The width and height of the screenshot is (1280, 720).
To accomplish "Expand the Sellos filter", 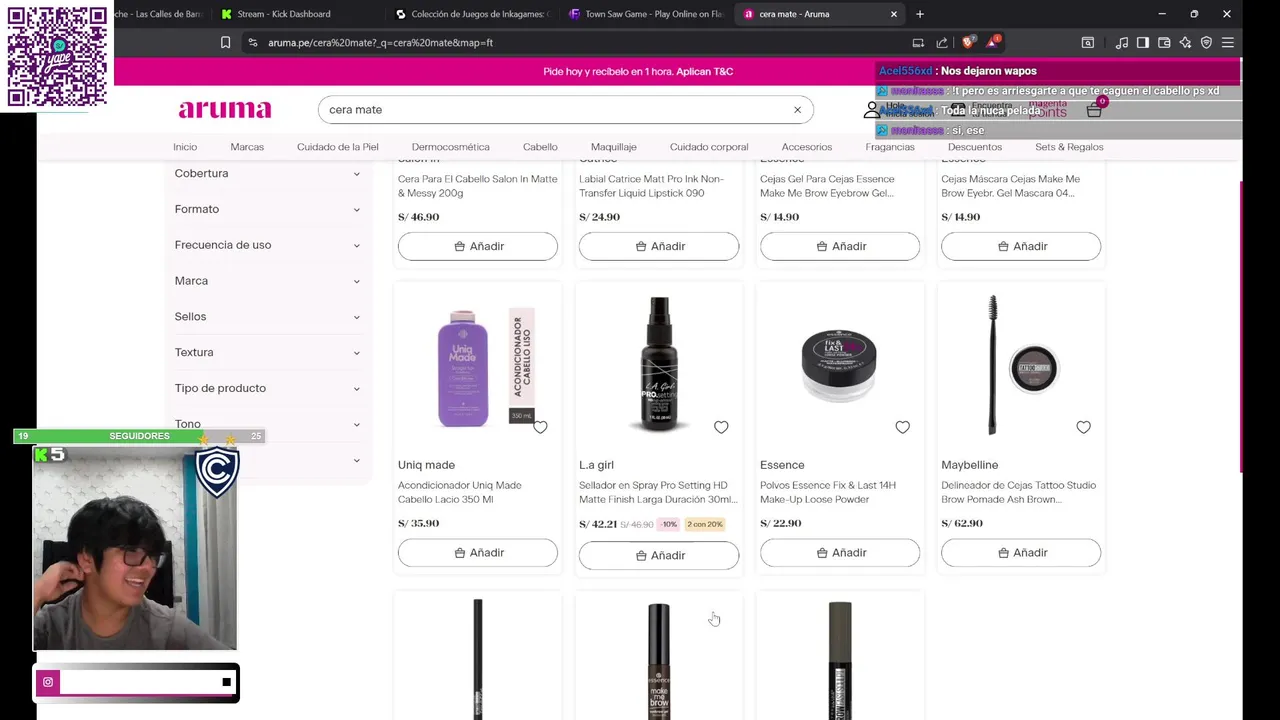I will coord(267,317).
